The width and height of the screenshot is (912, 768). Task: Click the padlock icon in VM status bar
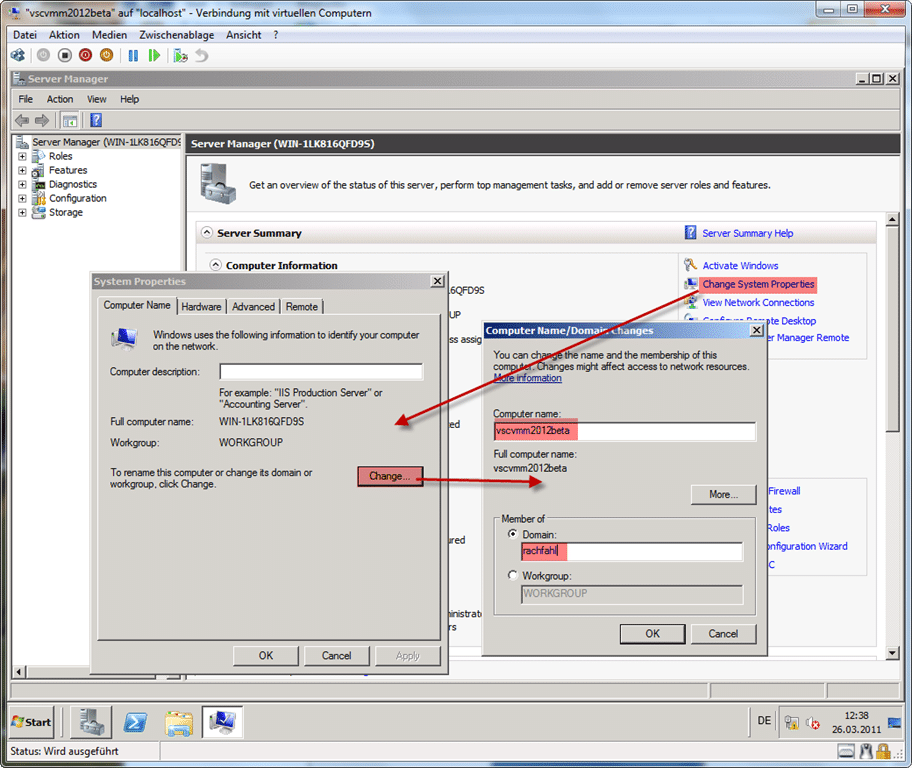point(884,752)
